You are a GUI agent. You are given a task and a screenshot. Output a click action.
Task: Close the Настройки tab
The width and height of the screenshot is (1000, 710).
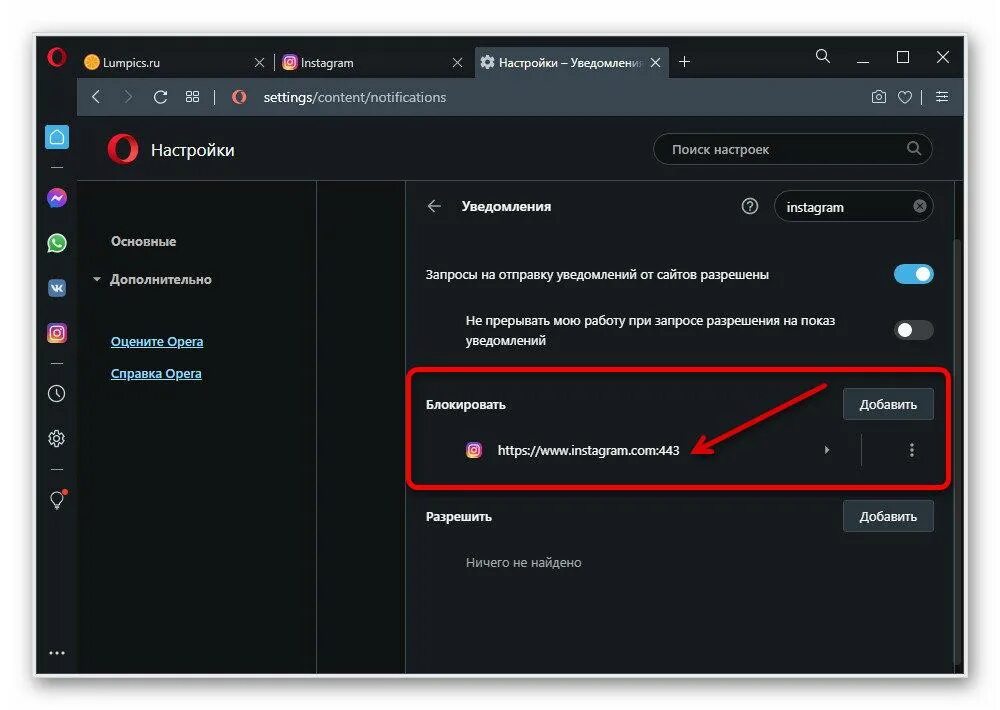656,63
